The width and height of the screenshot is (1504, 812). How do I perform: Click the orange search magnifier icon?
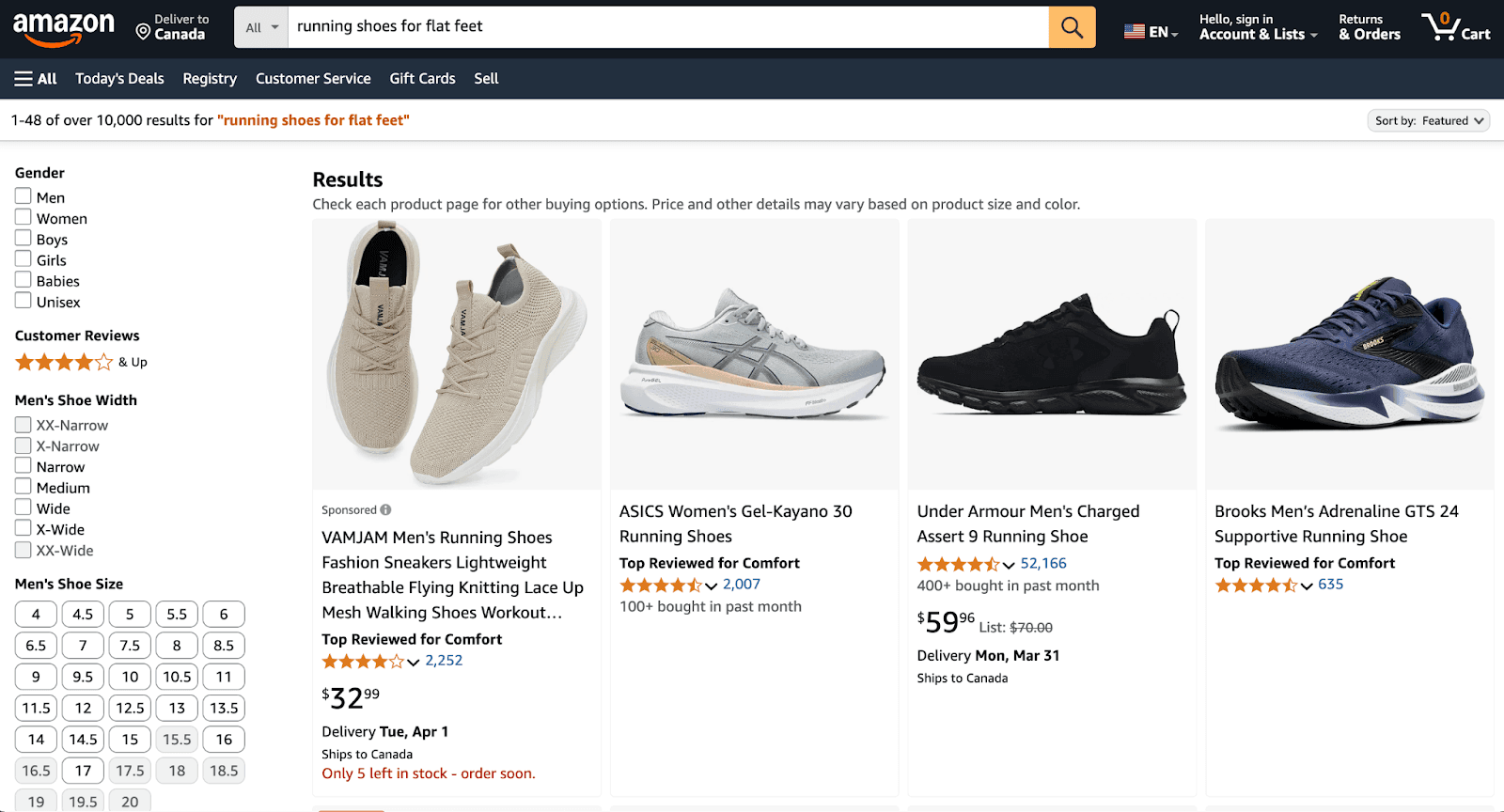[x=1071, y=26]
